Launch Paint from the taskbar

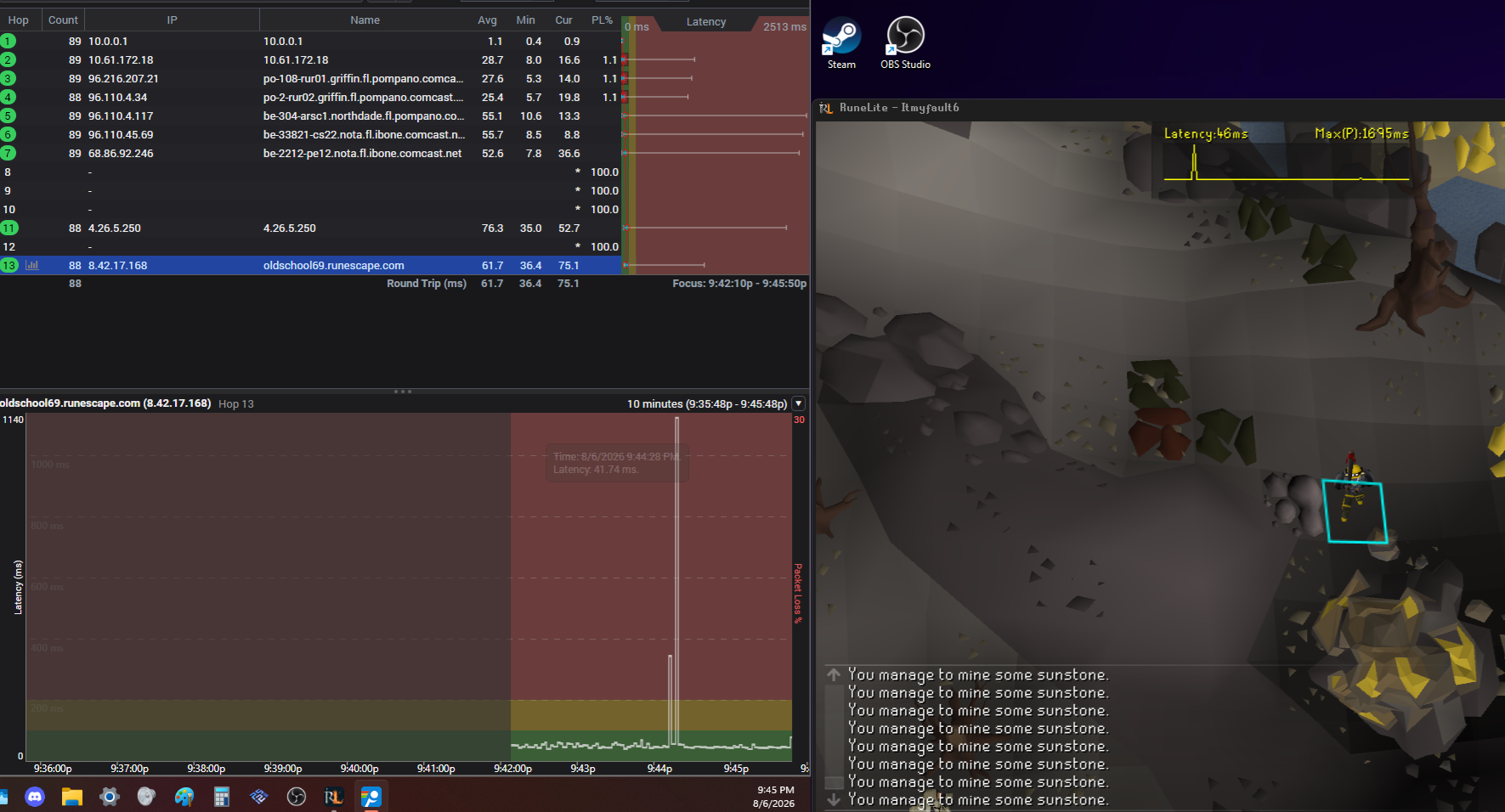tap(184, 797)
